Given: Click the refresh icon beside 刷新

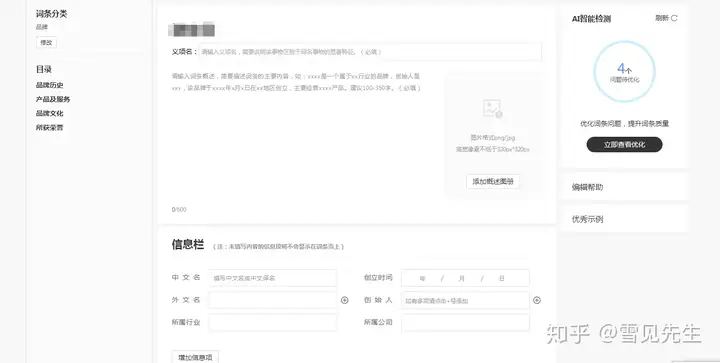Looking at the screenshot, I should pos(674,18).
